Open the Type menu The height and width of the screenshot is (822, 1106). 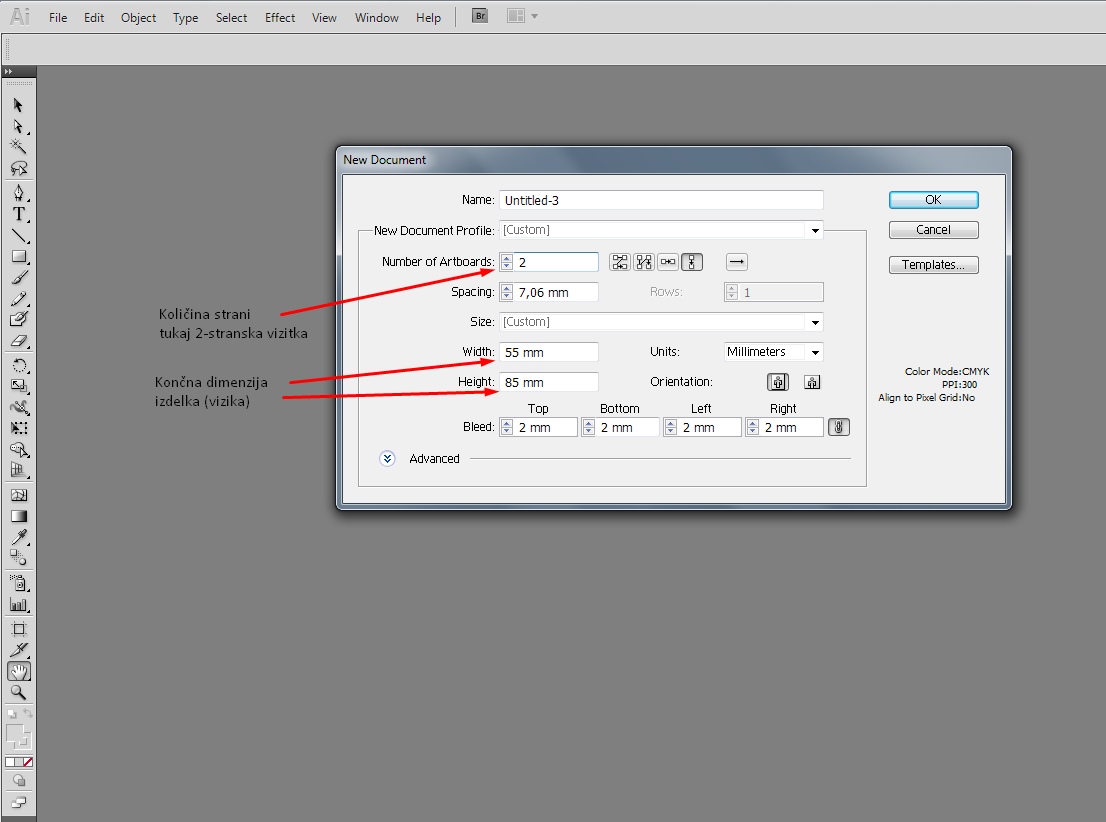pyautogui.click(x=186, y=18)
